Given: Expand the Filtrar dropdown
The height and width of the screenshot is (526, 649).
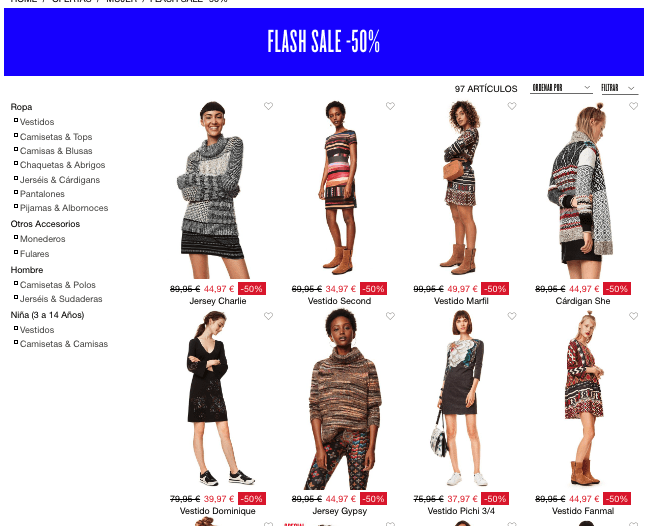Looking at the screenshot, I should [x=619, y=88].
